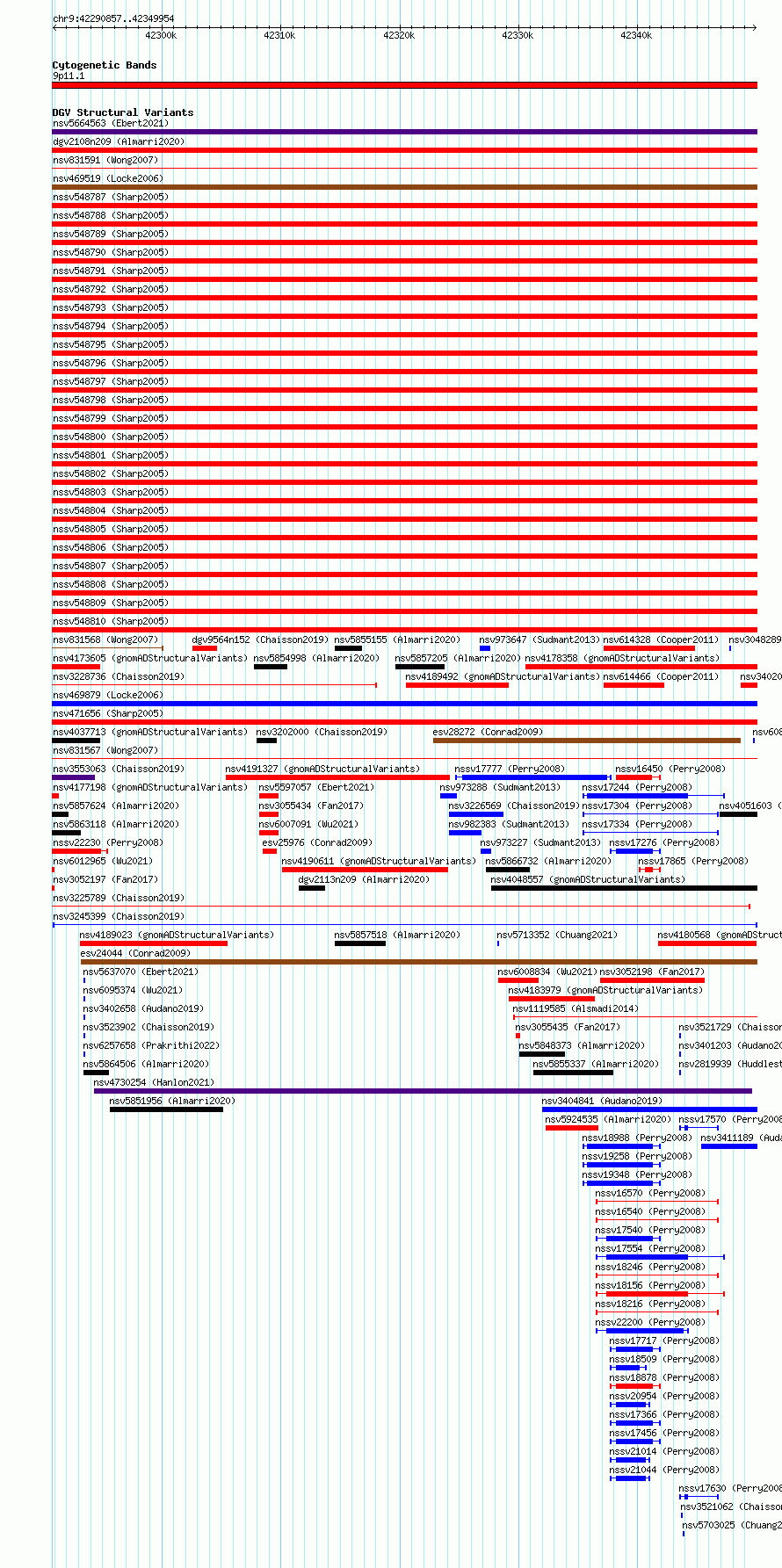This screenshot has height=1568, width=782.
Task: Click the nsv3245399 (Chaisson2019) label
Action: pos(119,916)
